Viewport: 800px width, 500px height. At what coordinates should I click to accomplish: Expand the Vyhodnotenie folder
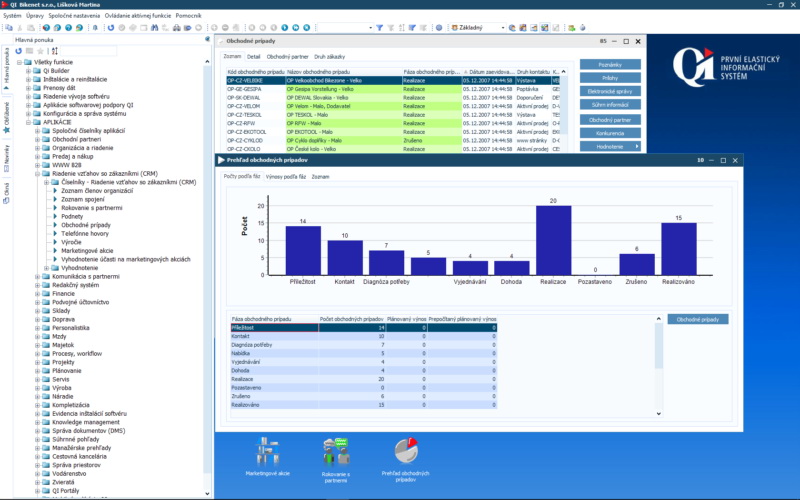[x=46, y=268]
